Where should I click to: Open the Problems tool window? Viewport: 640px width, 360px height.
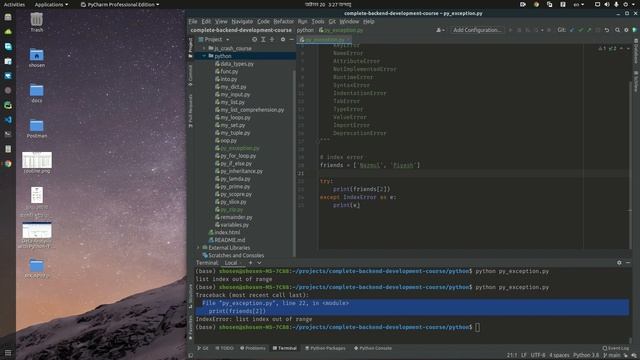click(x=253, y=348)
